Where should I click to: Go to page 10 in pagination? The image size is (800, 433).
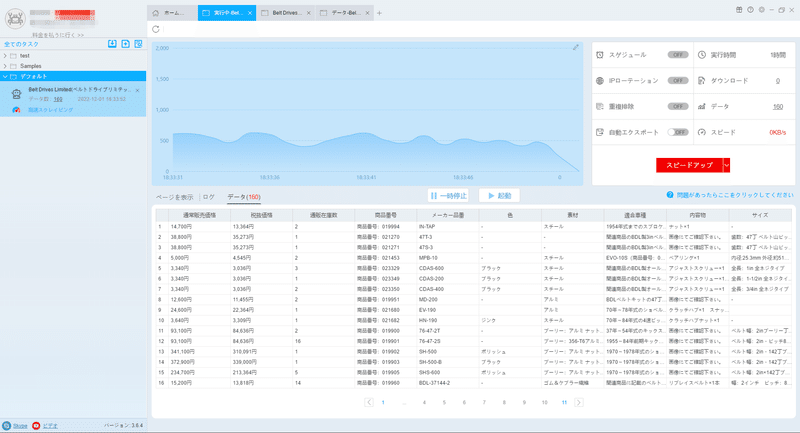(544, 402)
